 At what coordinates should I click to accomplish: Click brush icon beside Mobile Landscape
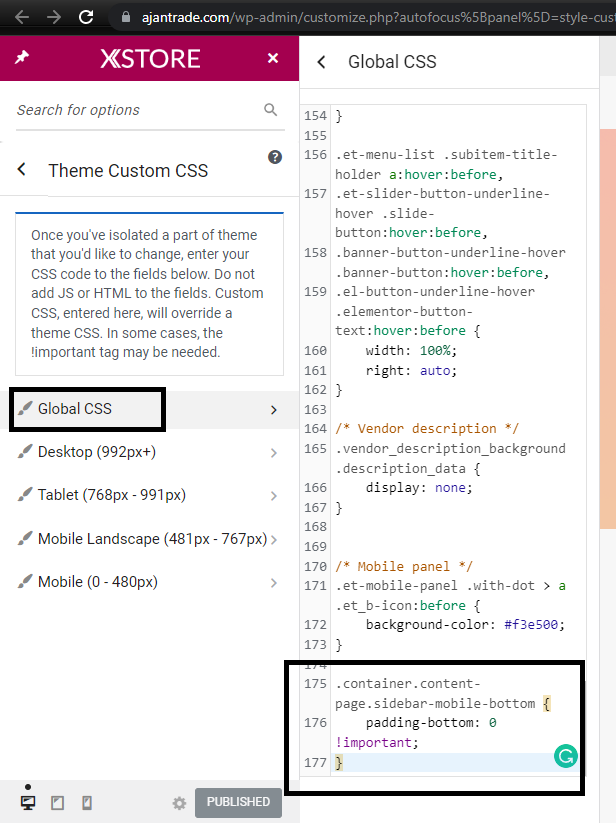pos(25,538)
